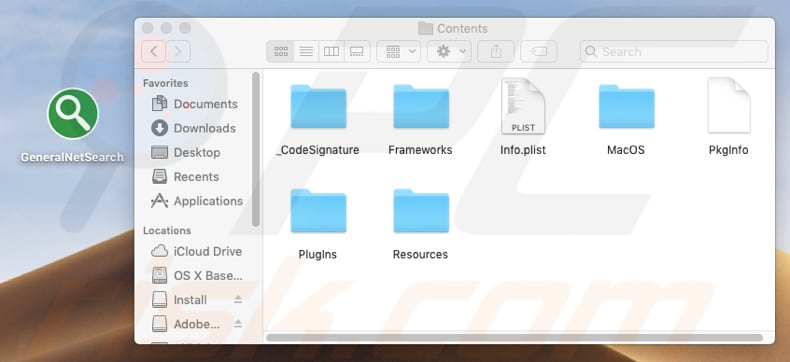Click the PkgInfo name label
Screen dimensions: 790x362
click(729, 150)
